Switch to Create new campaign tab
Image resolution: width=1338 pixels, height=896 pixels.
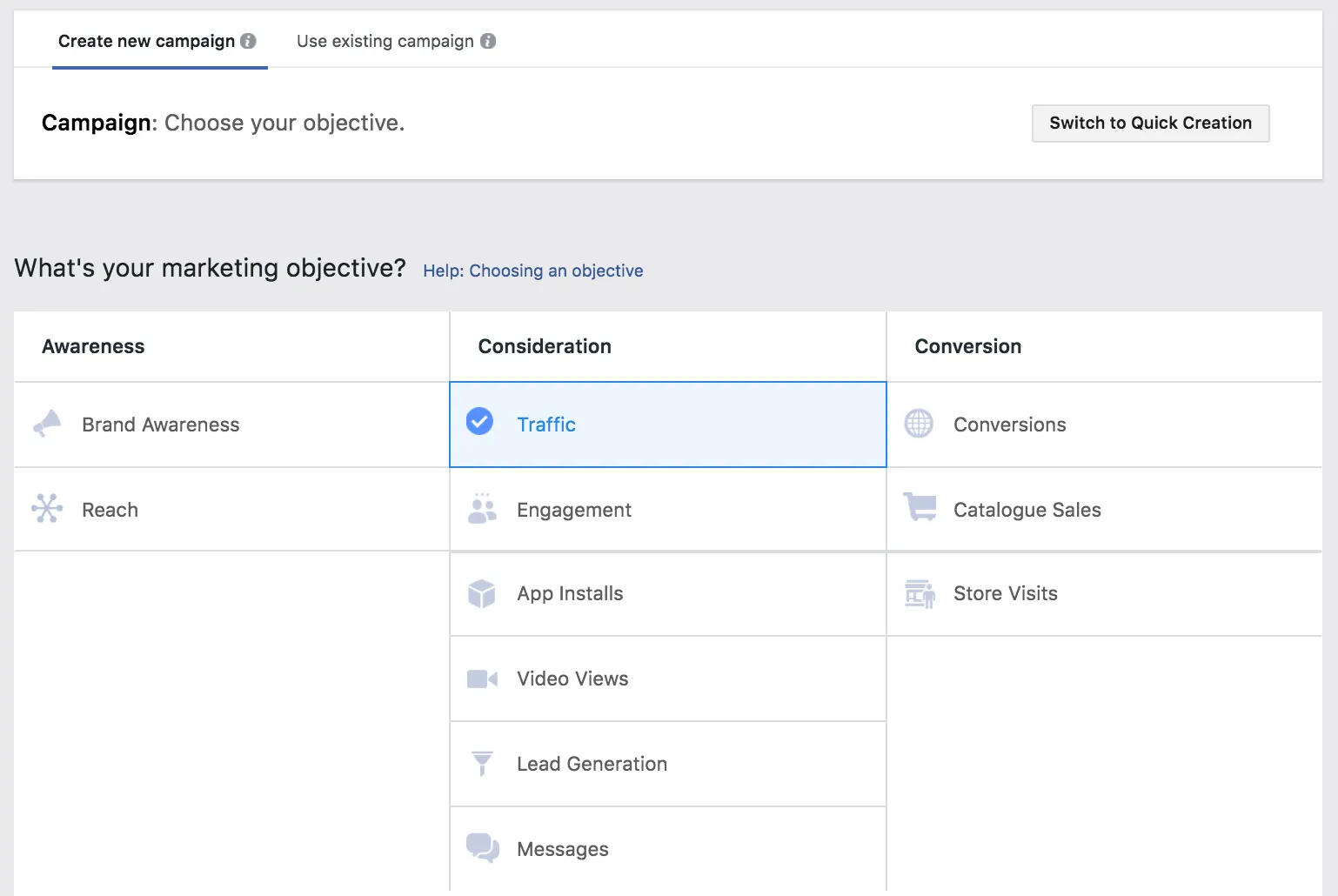point(159,41)
